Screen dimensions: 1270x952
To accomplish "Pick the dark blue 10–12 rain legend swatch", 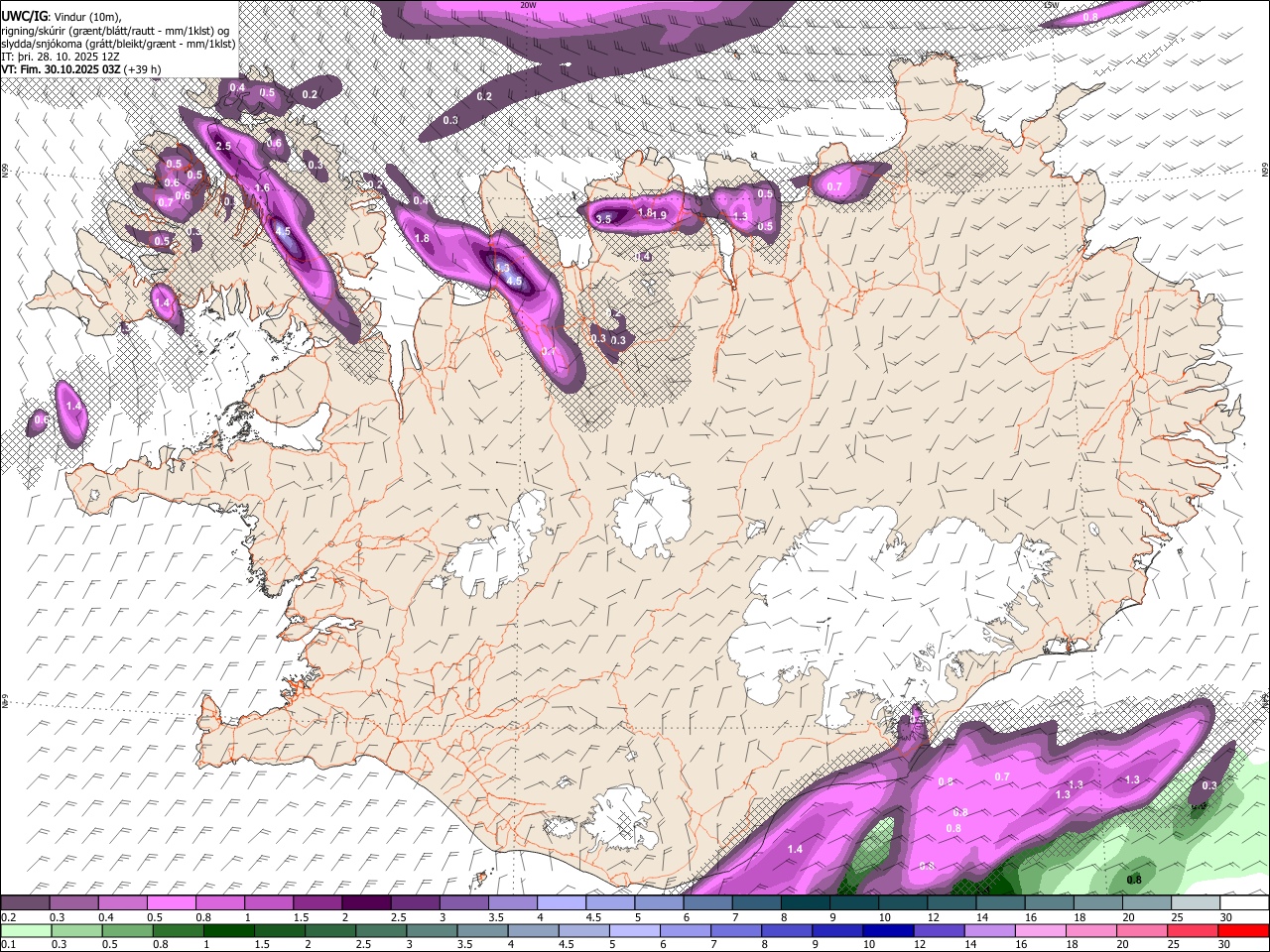I will [x=887, y=930].
